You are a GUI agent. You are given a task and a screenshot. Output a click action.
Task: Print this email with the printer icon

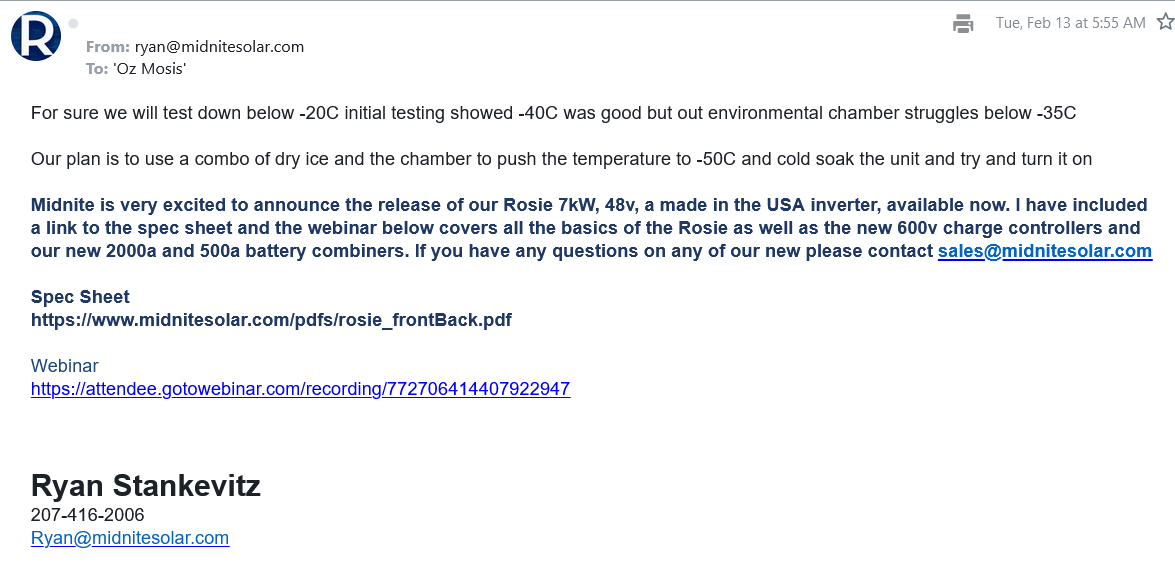point(963,23)
